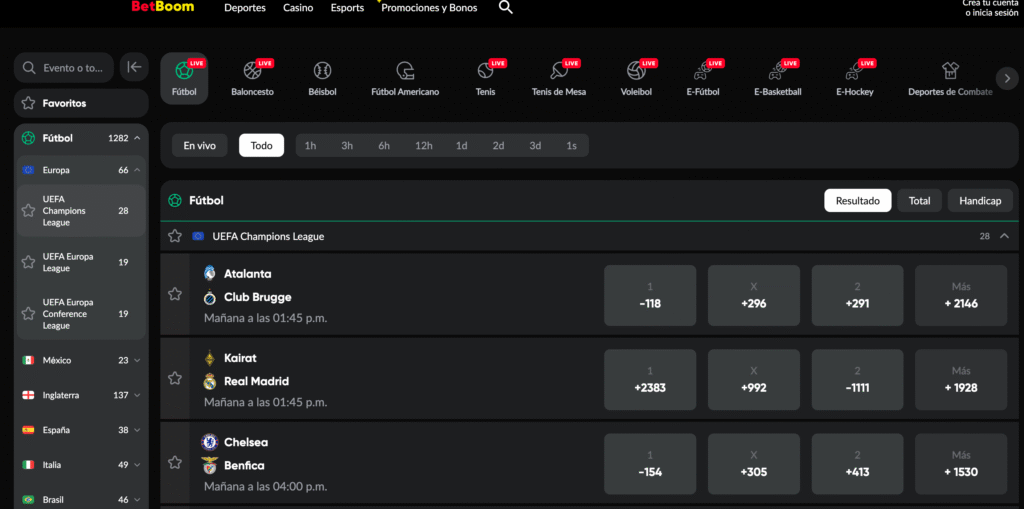Viewport: 1024px width, 509px height.
Task: Select the Todo filter
Action: (261, 146)
